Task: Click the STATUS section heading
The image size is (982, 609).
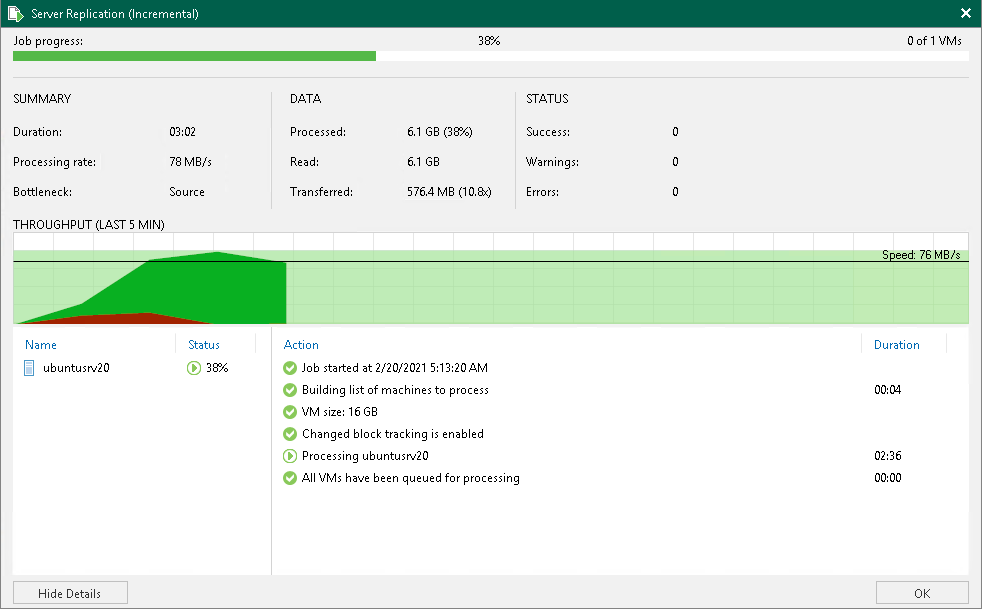Action: (547, 98)
